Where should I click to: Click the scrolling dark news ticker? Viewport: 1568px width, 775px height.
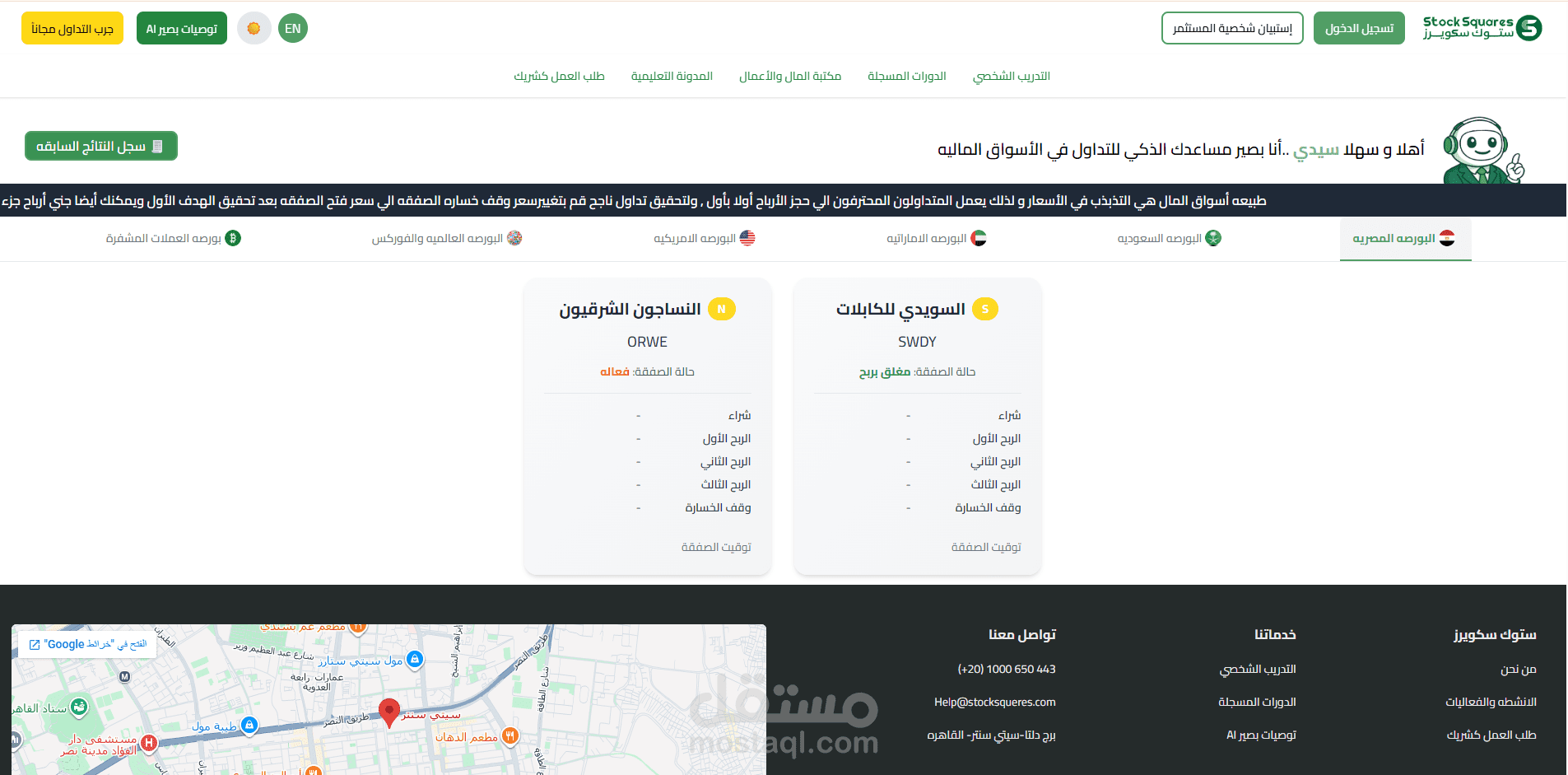pyautogui.click(x=783, y=200)
